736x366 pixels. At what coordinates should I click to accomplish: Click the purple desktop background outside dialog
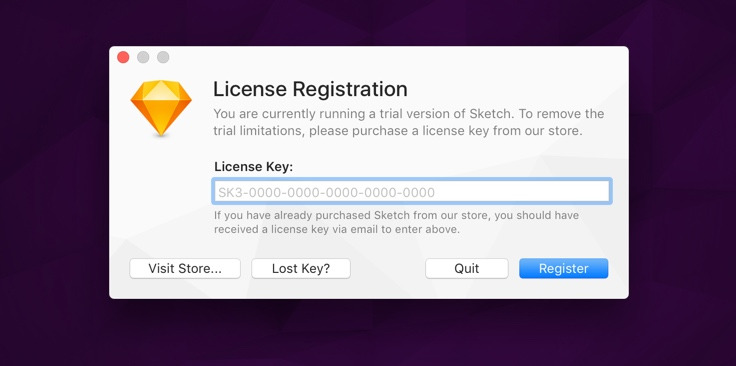(56, 188)
